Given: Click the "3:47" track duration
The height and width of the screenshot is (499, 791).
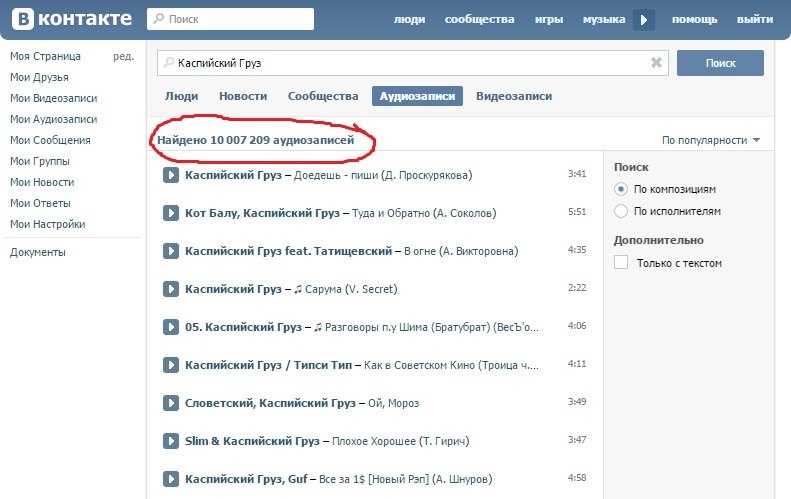Looking at the screenshot, I should click(x=577, y=439).
